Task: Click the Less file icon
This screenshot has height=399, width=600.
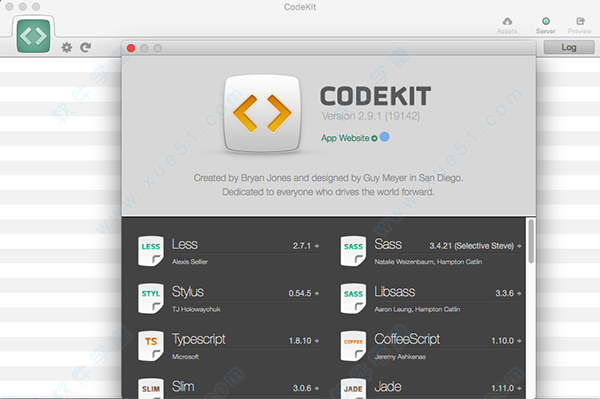Action: pyautogui.click(x=150, y=251)
